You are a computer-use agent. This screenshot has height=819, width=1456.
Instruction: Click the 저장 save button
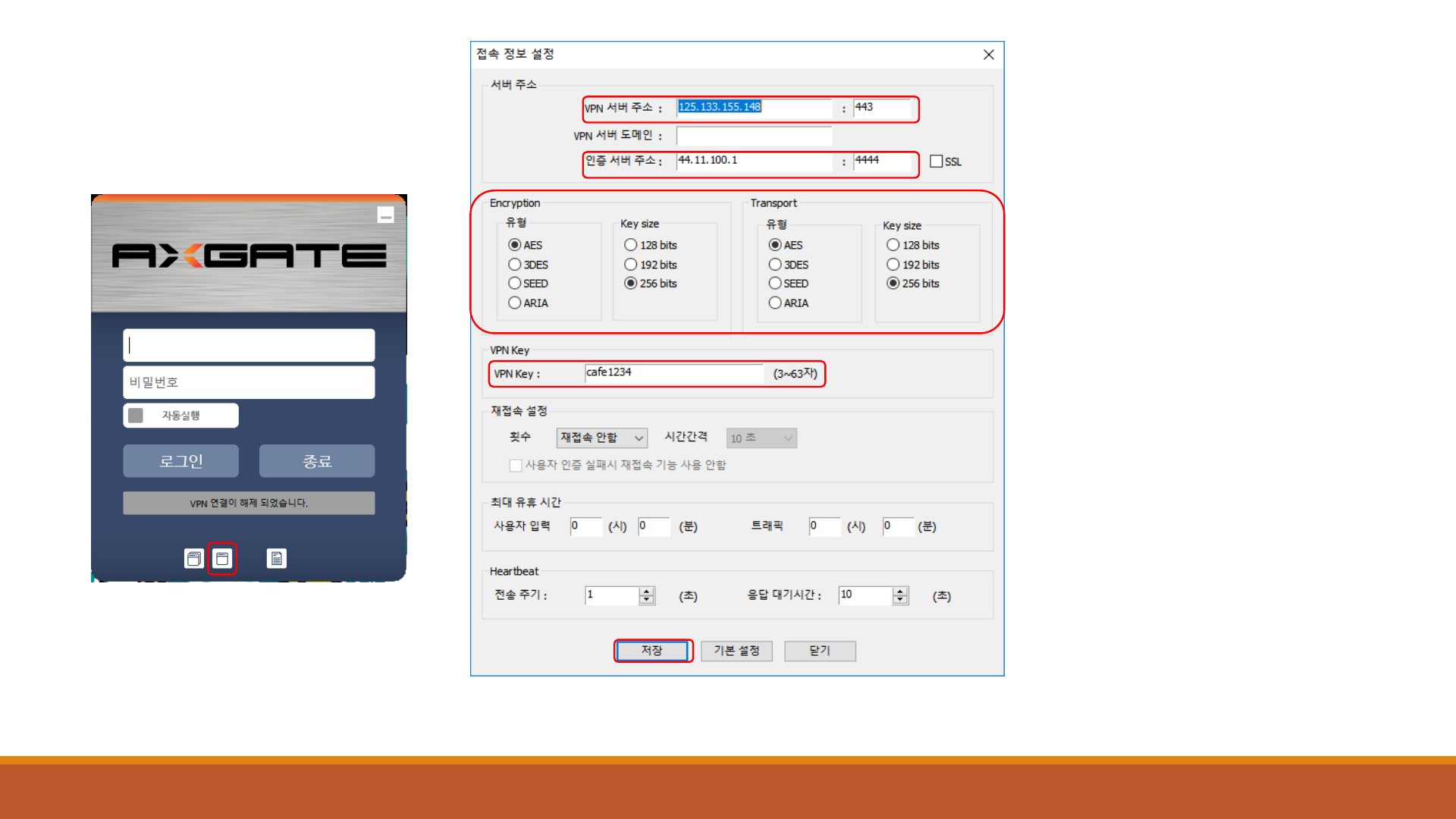tap(652, 651)
